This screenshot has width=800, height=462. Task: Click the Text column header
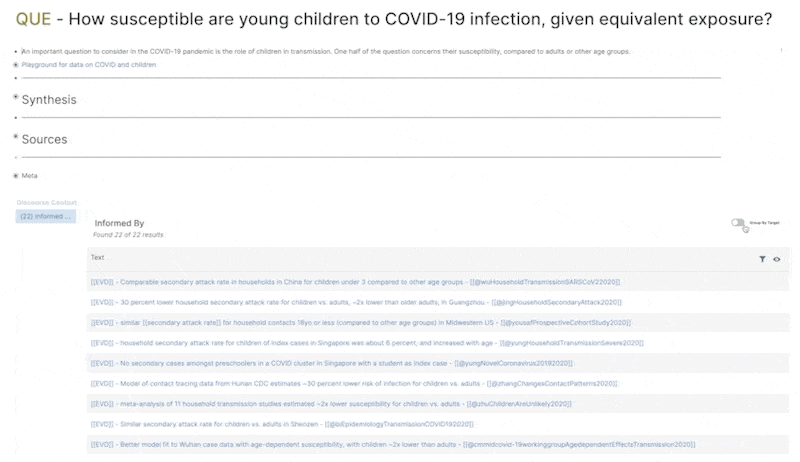98,258
